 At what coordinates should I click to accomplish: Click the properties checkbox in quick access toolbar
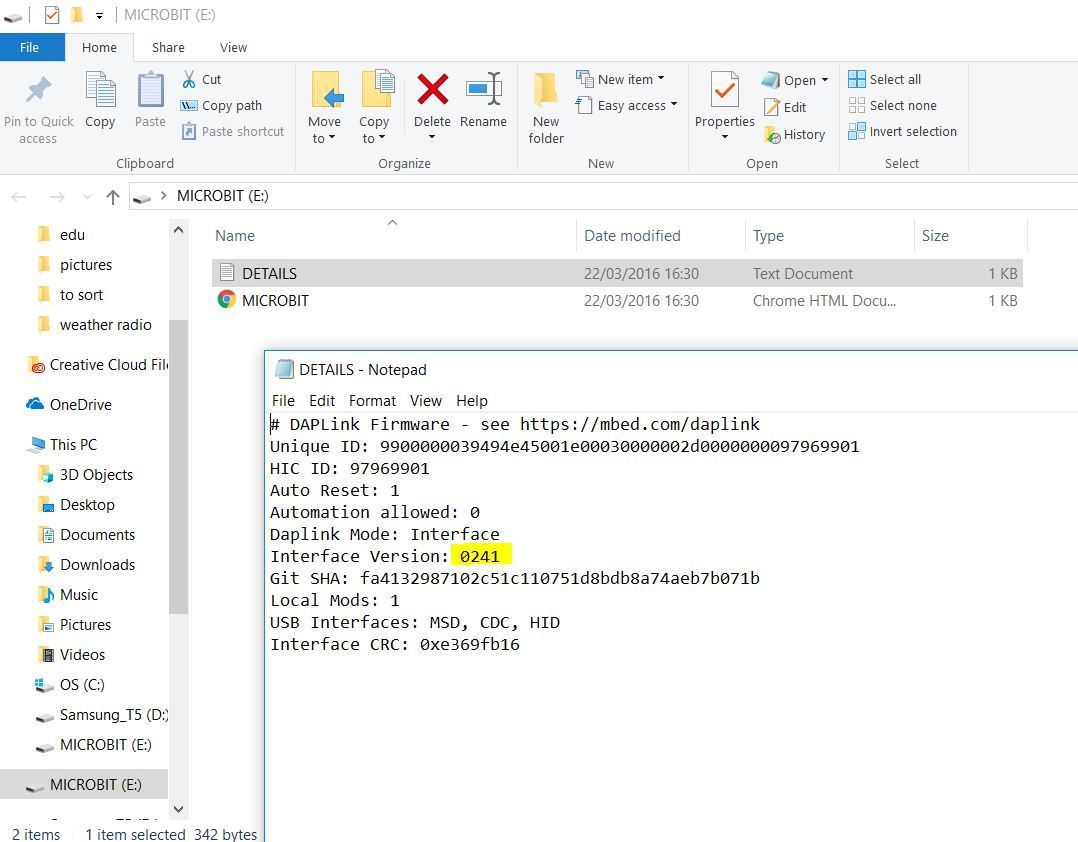coord(52,14)
